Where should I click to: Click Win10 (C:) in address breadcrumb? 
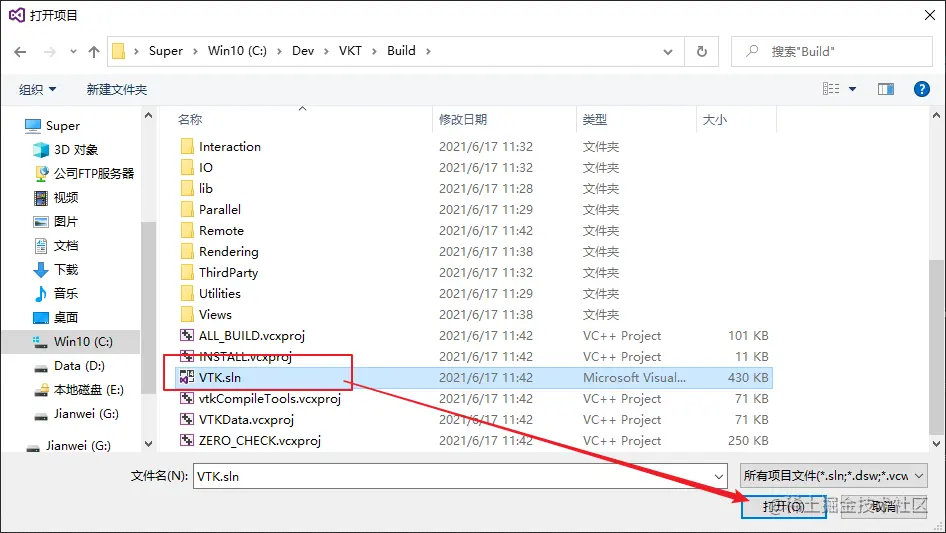click(x=237, y=51)
